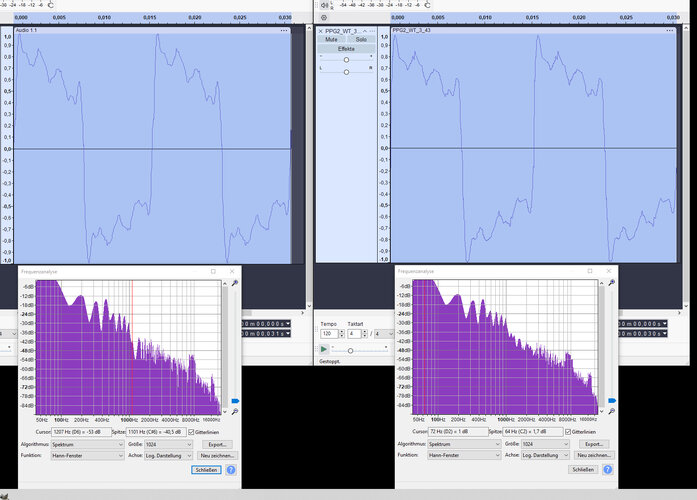Maximize the right Frequenzanalyse window
The image size is (697, 500).
click(590, 271)
